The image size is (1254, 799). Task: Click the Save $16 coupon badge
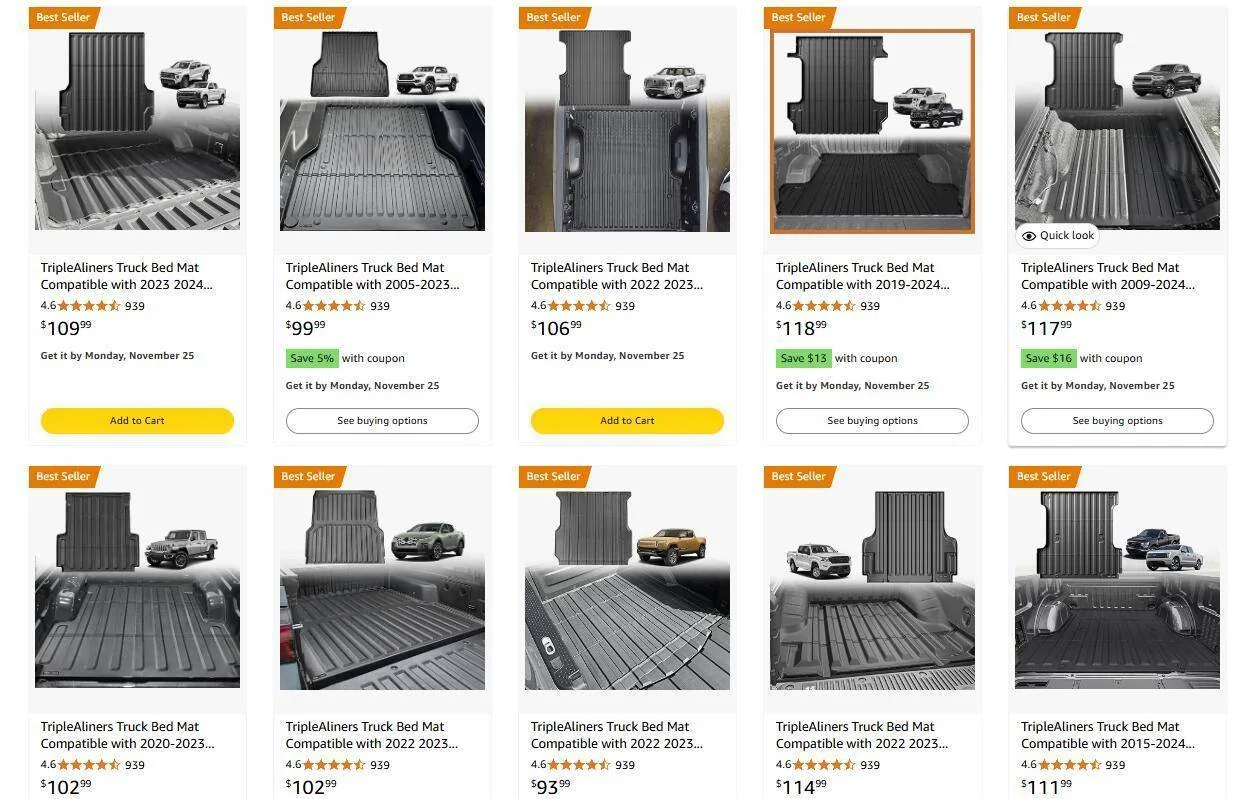[x=1048, y=358]
